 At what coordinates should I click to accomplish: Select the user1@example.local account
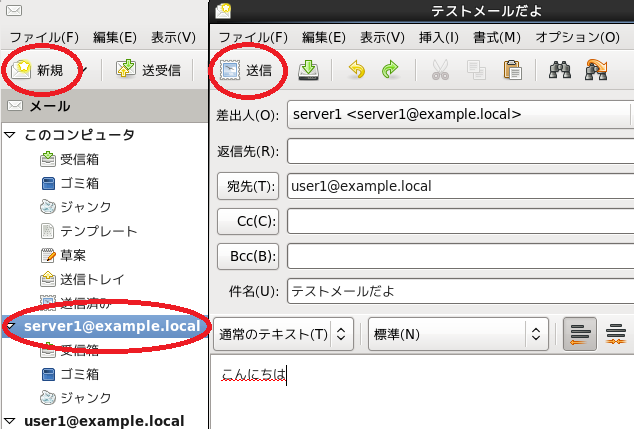click(x=104, y=421)
